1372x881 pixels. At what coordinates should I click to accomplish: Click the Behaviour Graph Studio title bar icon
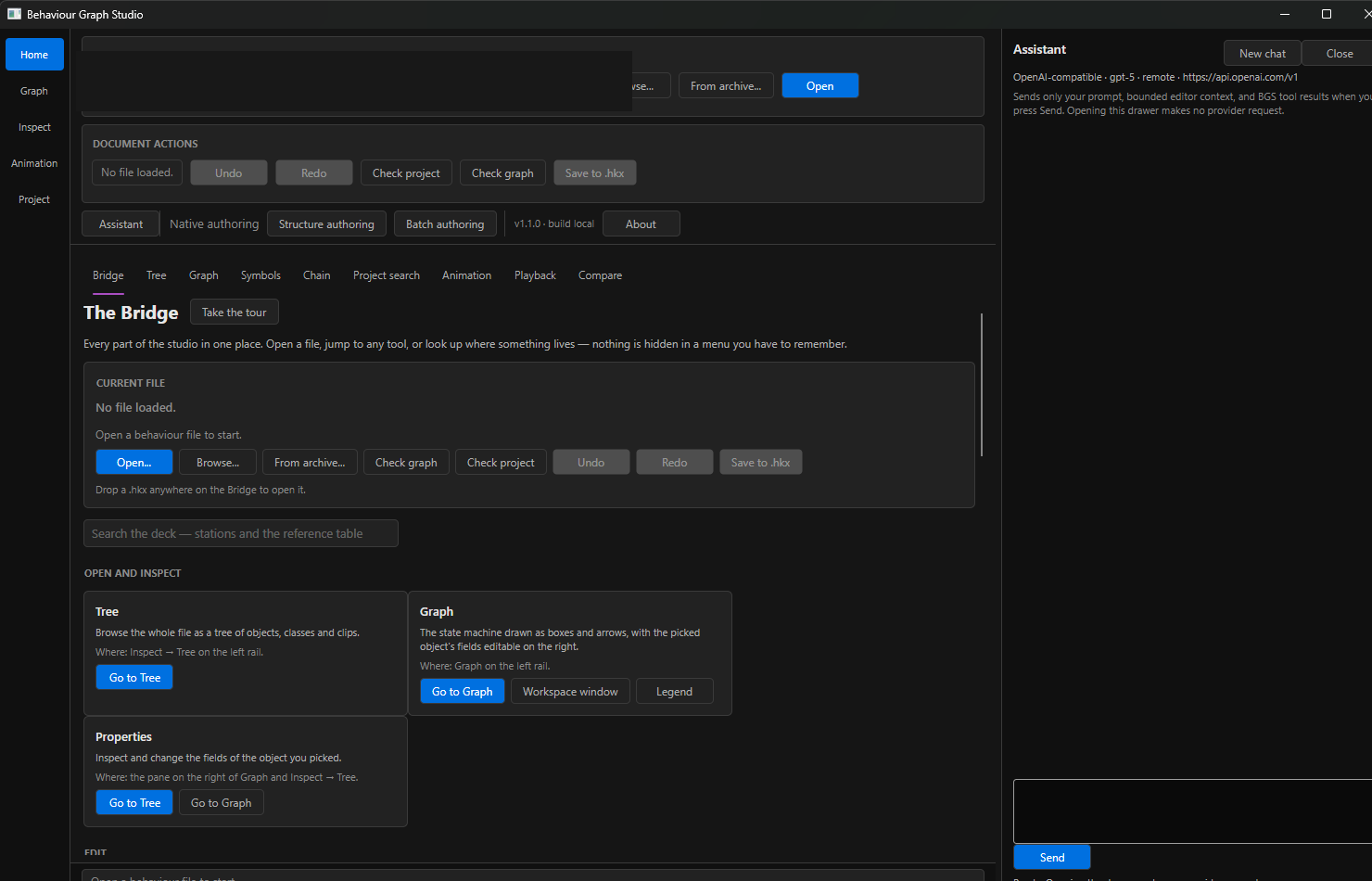(14, 14)
